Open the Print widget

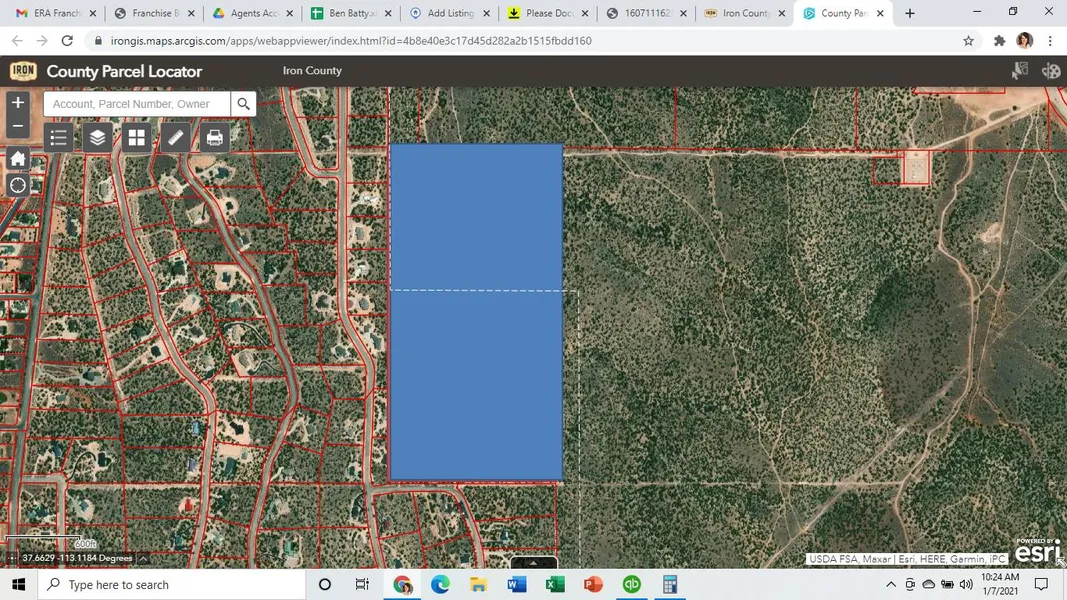coord(214,138)
